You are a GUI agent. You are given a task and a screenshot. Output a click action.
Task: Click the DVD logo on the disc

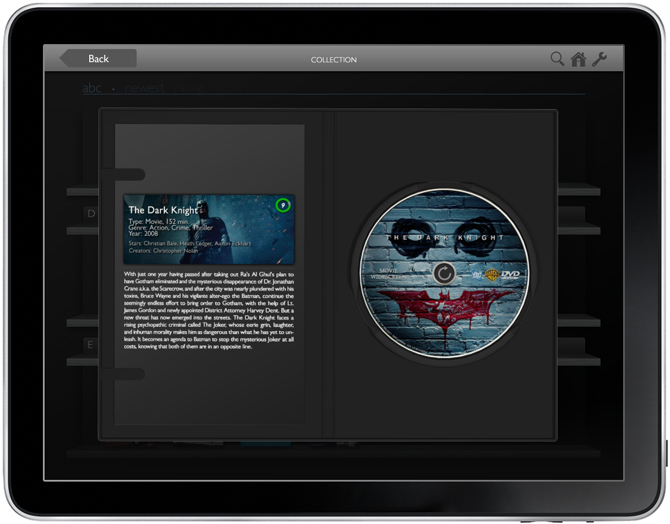(x=511, y=275)
